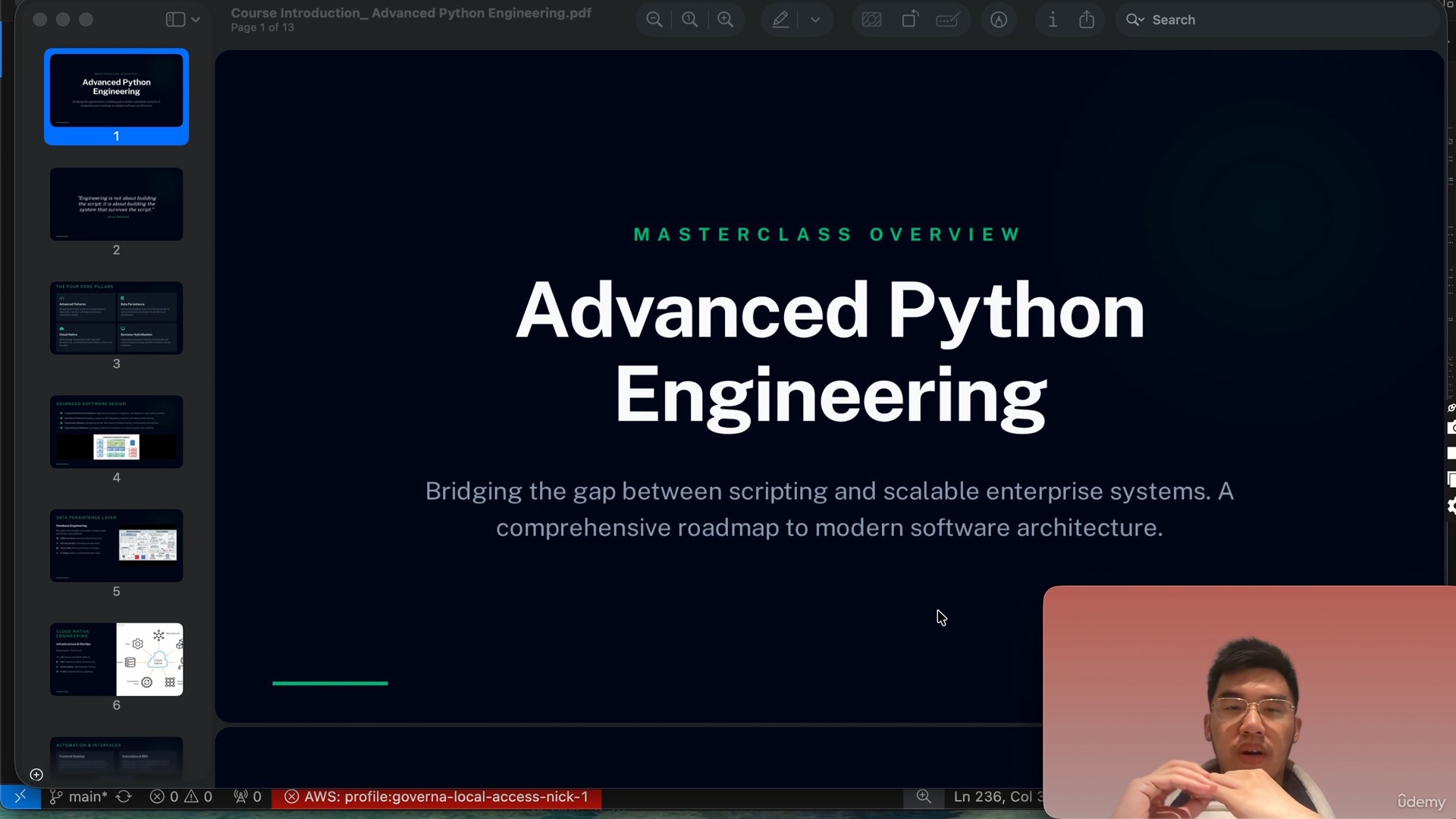The width and height of the screenshot is (1456, 819).
Task: Click the zoom magnifier icon in status bar
Action: 924,797
